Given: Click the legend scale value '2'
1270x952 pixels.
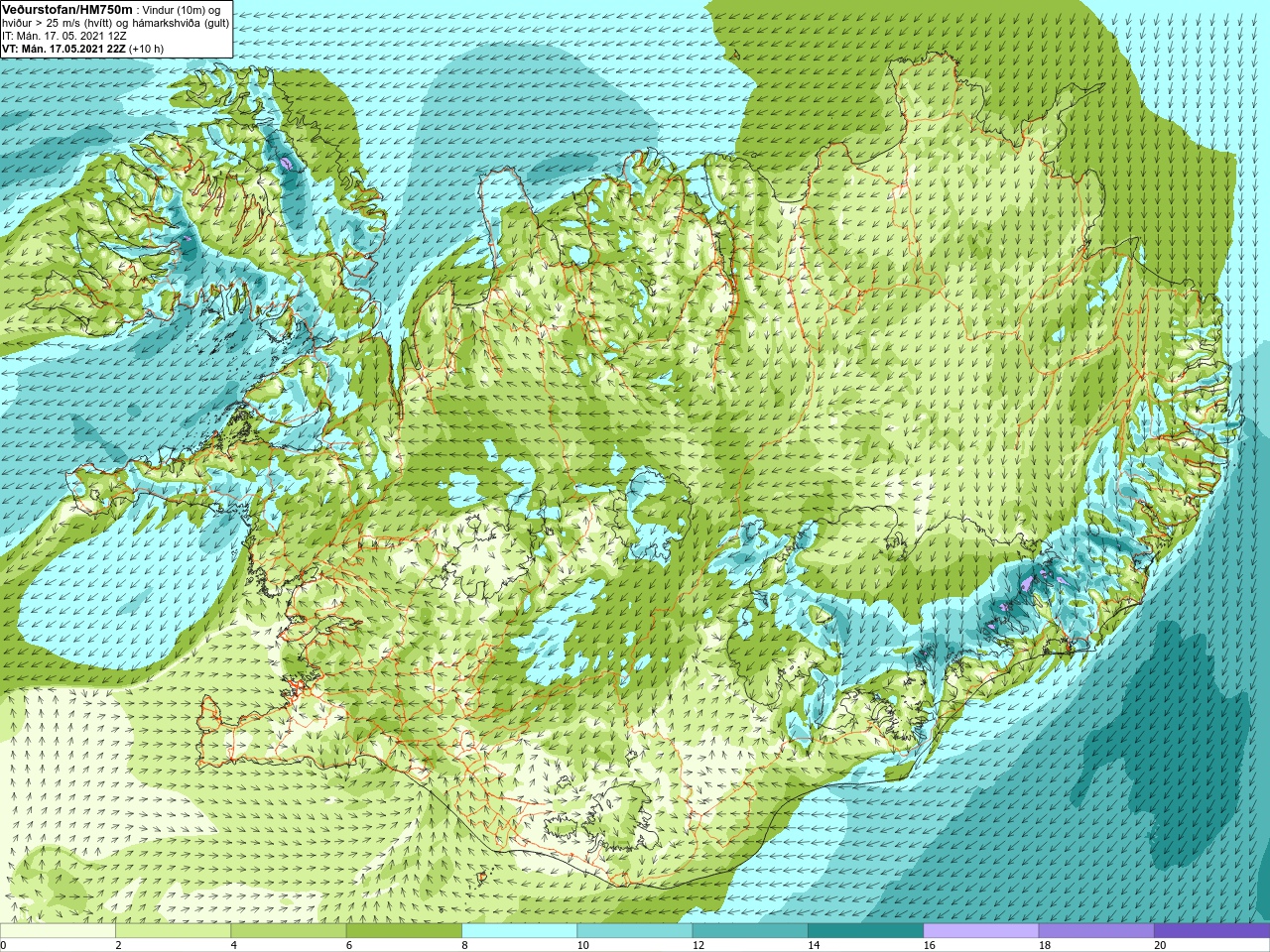Looking at the screenshot, I should coord(118,945).
